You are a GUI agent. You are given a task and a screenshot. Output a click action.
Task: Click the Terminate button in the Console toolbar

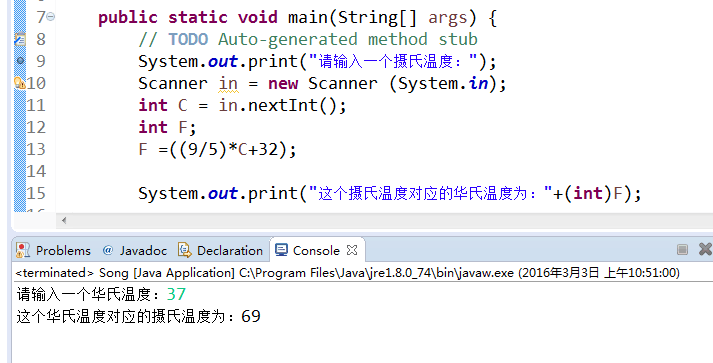point(682,249)
